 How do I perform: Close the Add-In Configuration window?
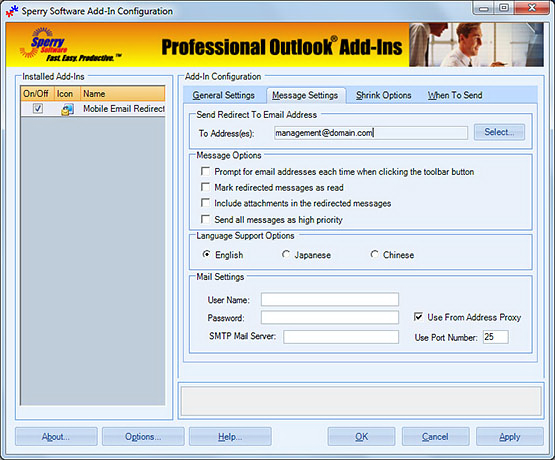[x=532, y=8]
